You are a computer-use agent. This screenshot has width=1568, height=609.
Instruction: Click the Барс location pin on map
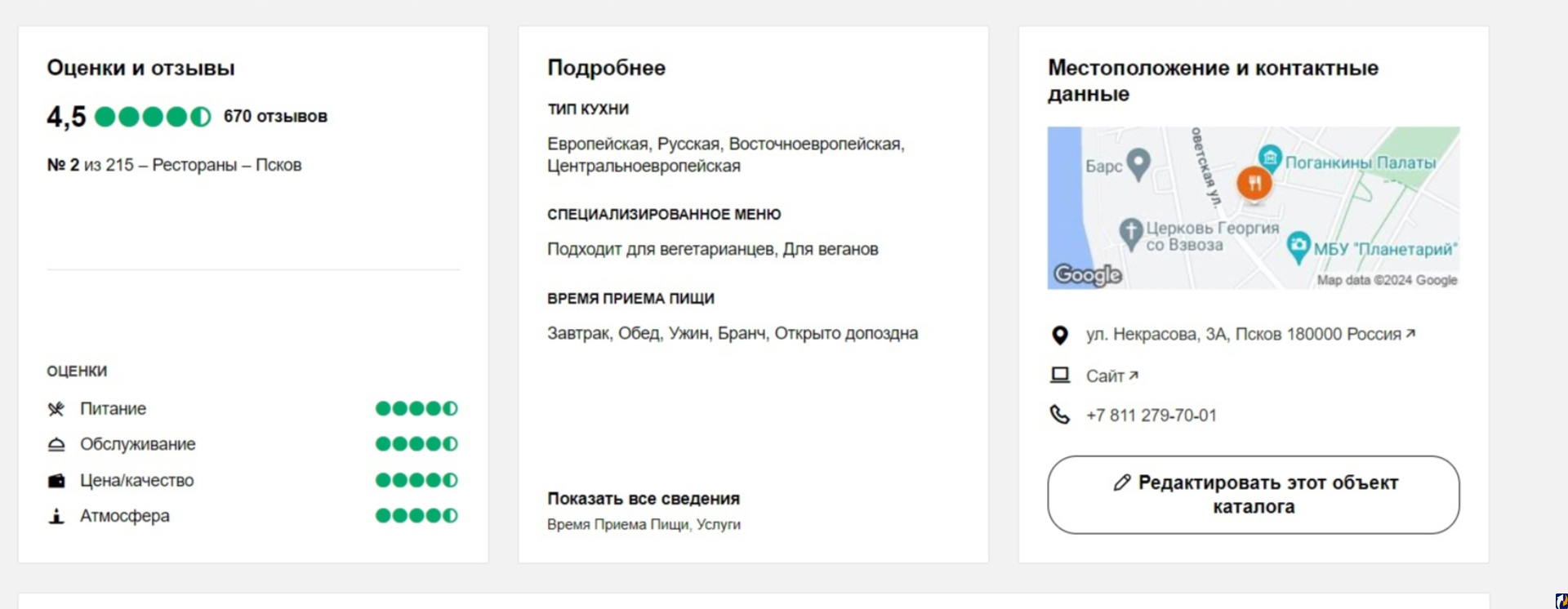point(1138,164)
